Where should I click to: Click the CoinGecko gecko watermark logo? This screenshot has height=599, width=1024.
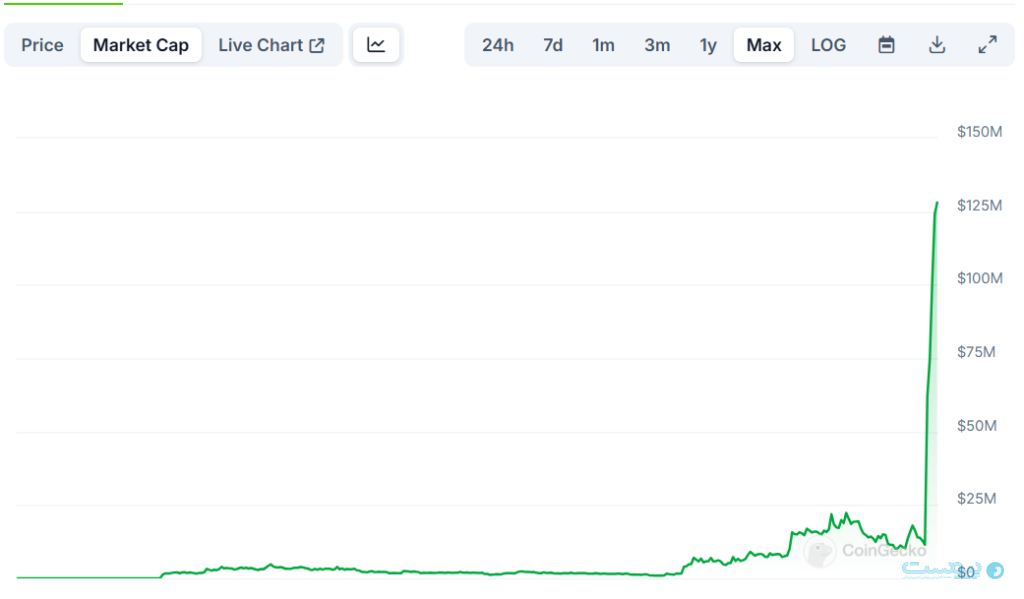pos(820,550)
